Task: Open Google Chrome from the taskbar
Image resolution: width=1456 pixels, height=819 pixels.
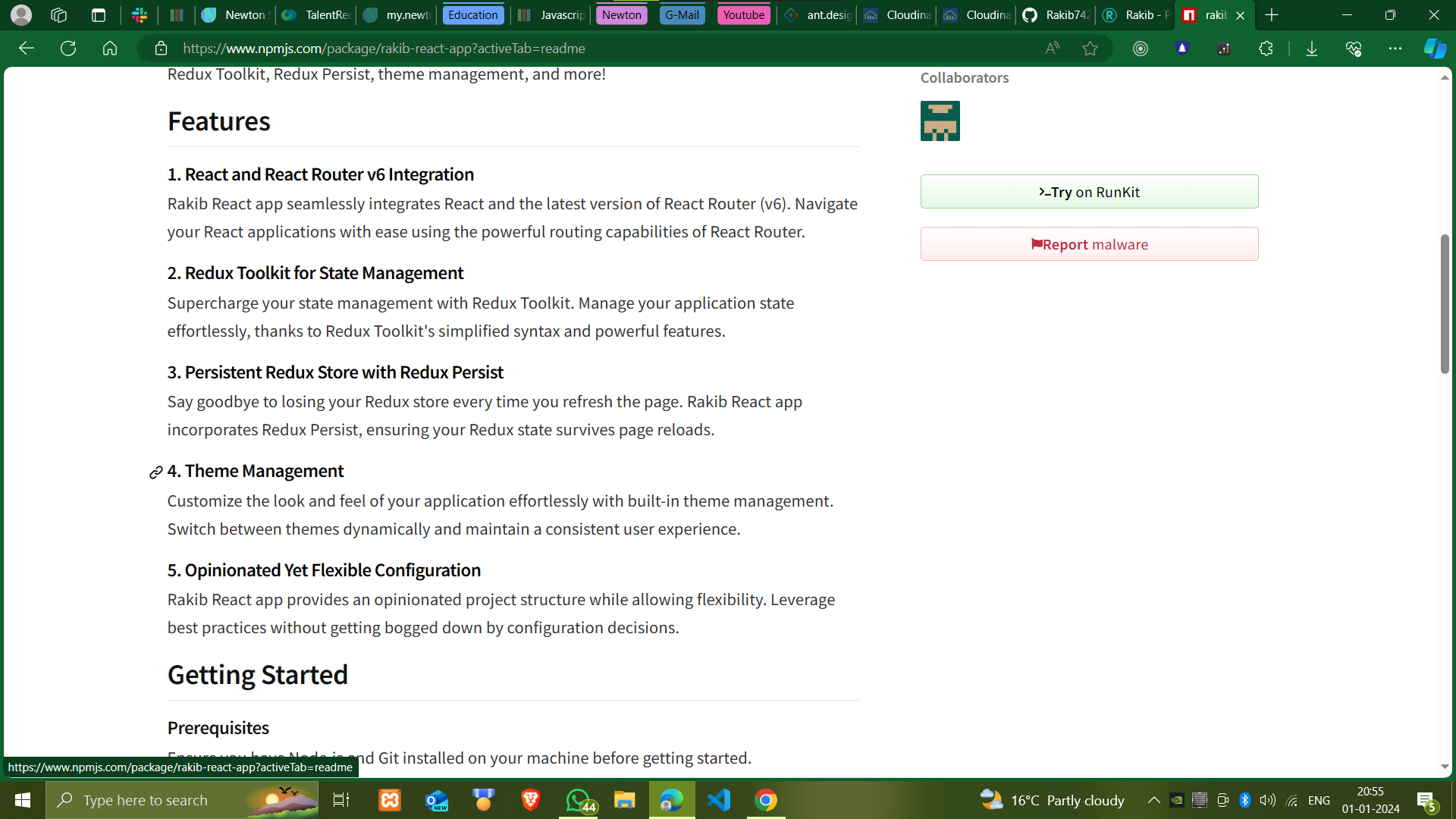Action: click(766, 800)
